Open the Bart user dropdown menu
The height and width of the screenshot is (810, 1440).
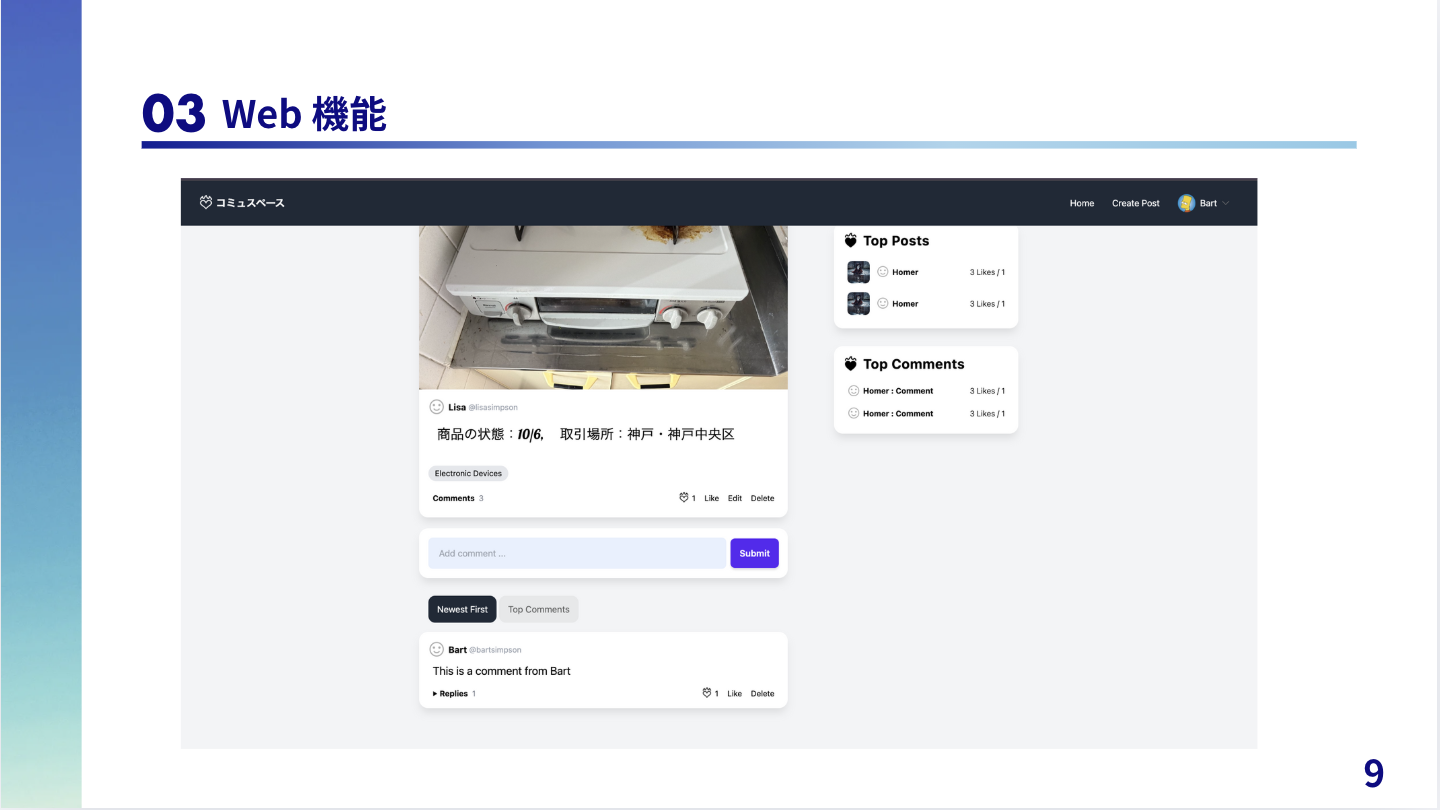pos(1226,203)
